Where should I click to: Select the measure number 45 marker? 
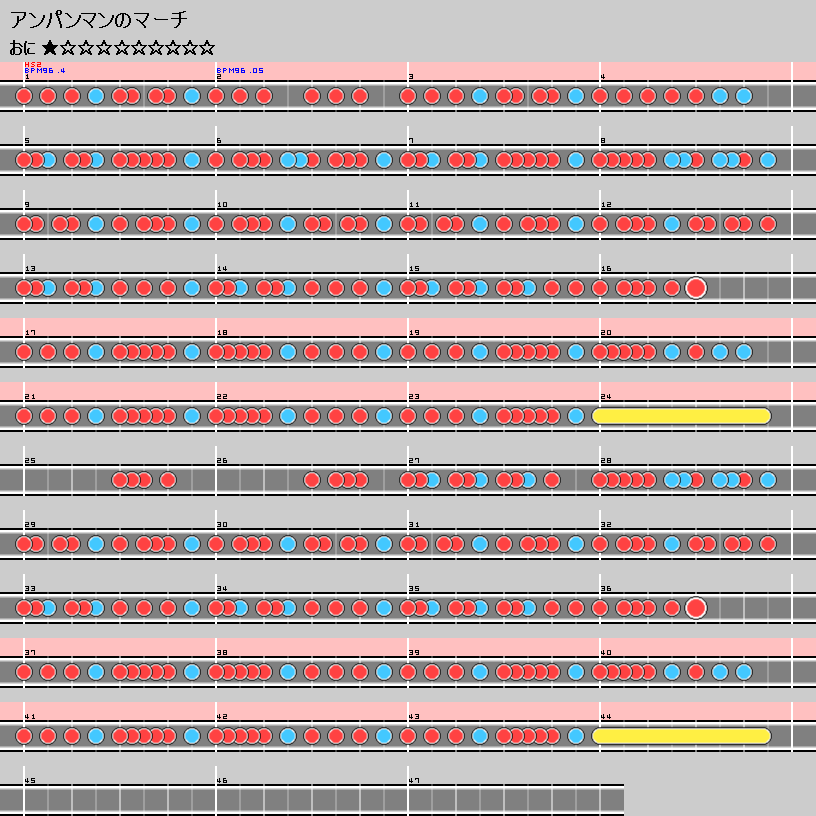[x=30, y=781]
